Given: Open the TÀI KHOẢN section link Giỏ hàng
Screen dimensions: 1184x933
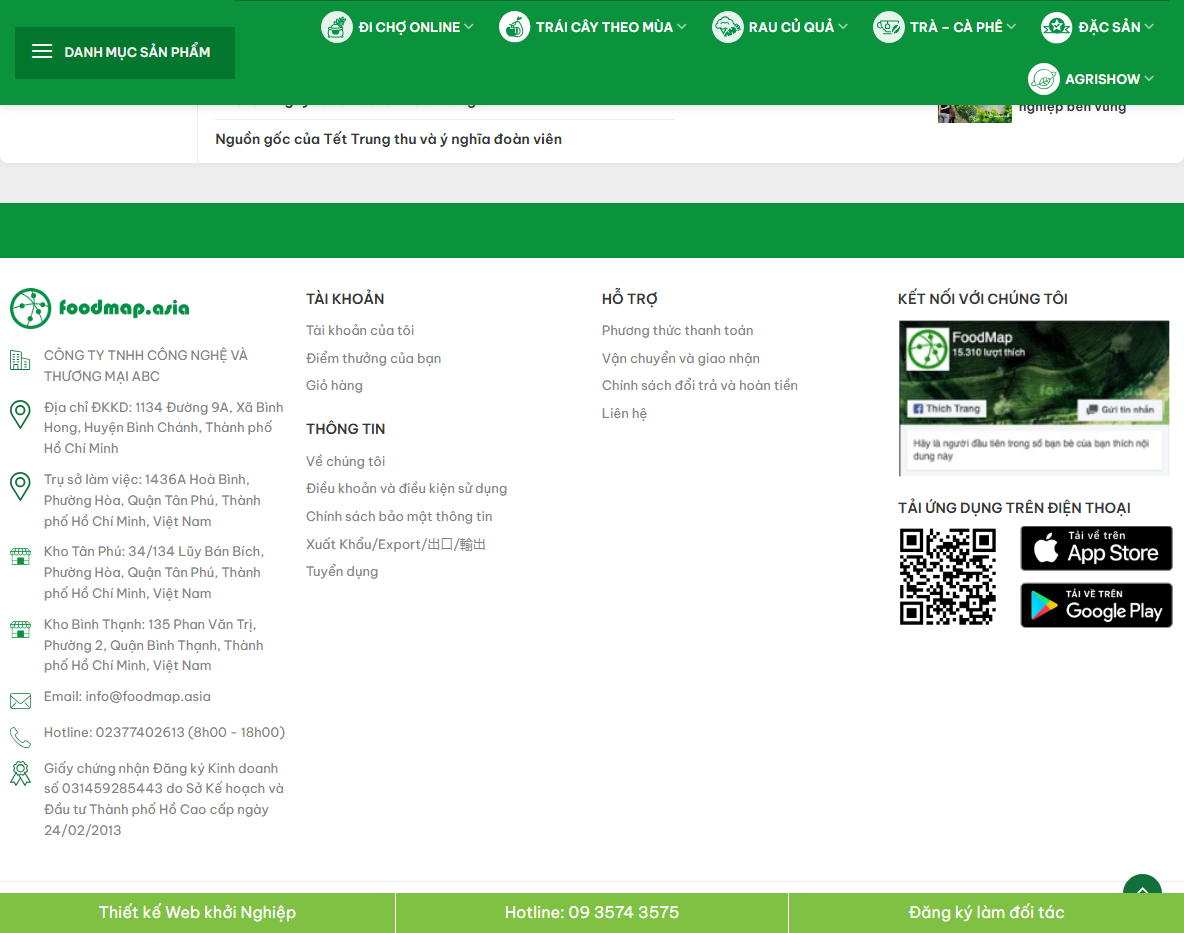Looking at the screenshot, I should coord(335,385).
